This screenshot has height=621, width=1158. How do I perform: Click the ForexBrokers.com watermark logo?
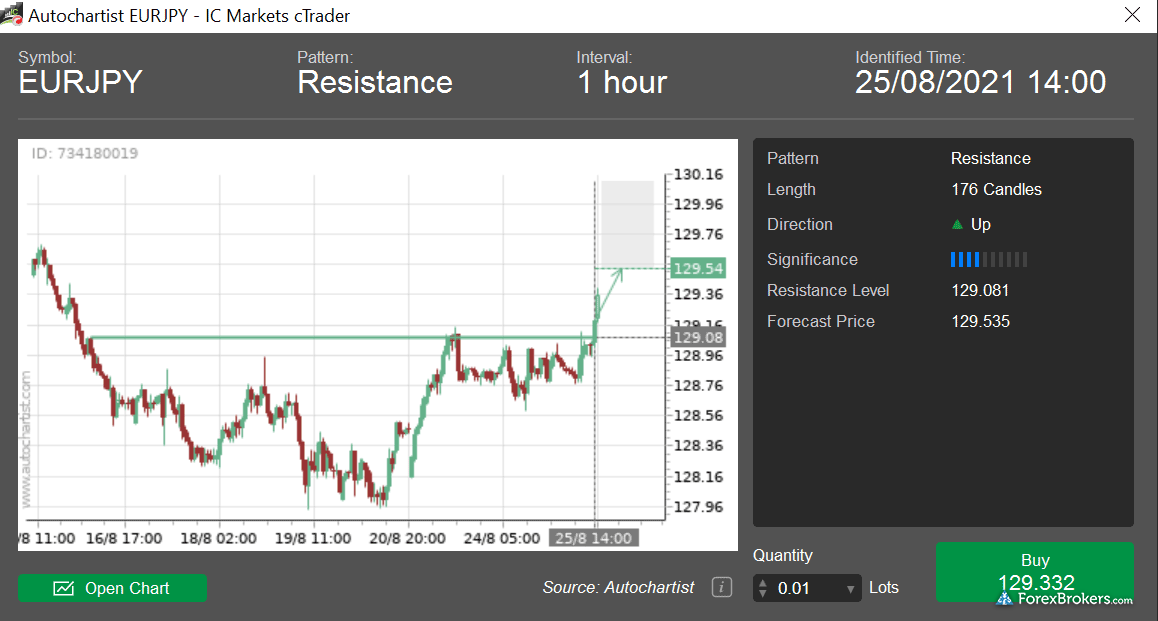[1064, 599]
